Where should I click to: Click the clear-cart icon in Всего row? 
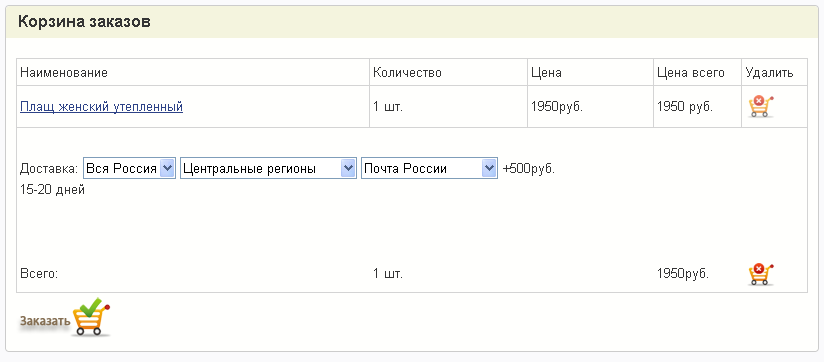point(761,274)
